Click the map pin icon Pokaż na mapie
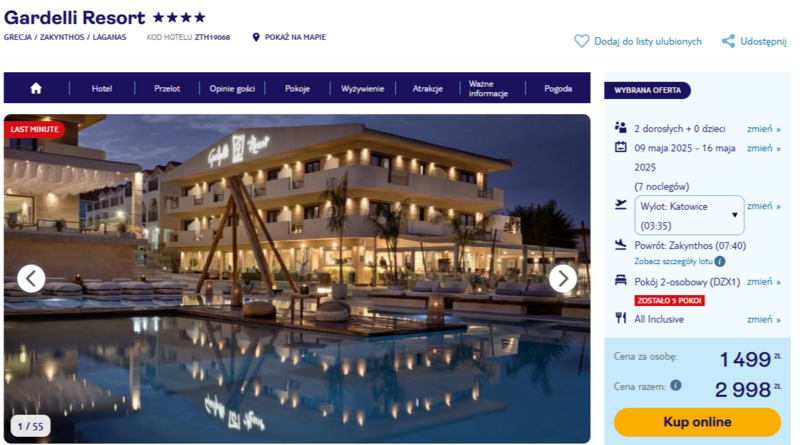Viewport: 800px width, 445px height. click(256, 37)
